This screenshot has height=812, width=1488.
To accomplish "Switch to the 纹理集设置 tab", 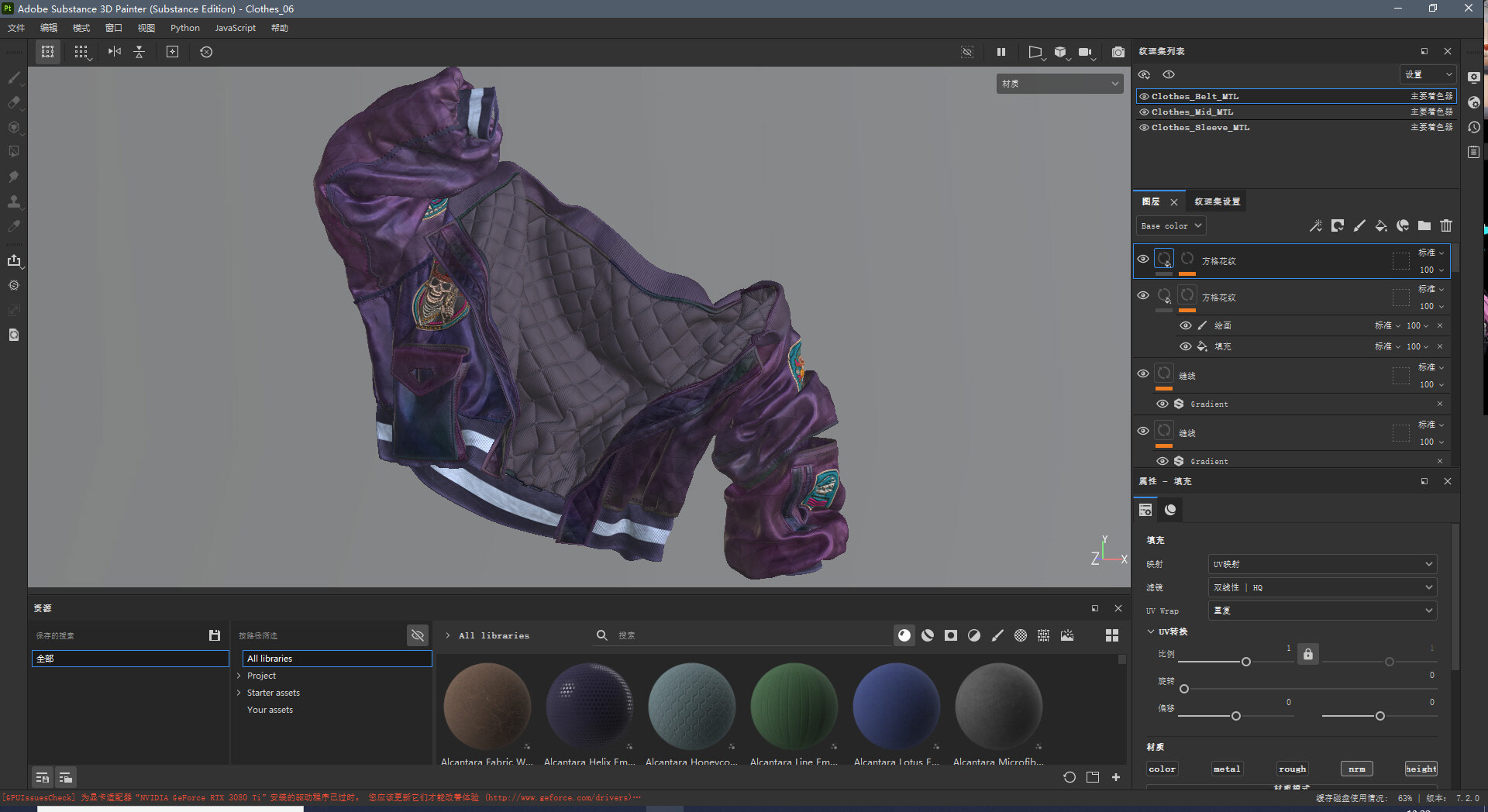I will (x=1216, y=201).
